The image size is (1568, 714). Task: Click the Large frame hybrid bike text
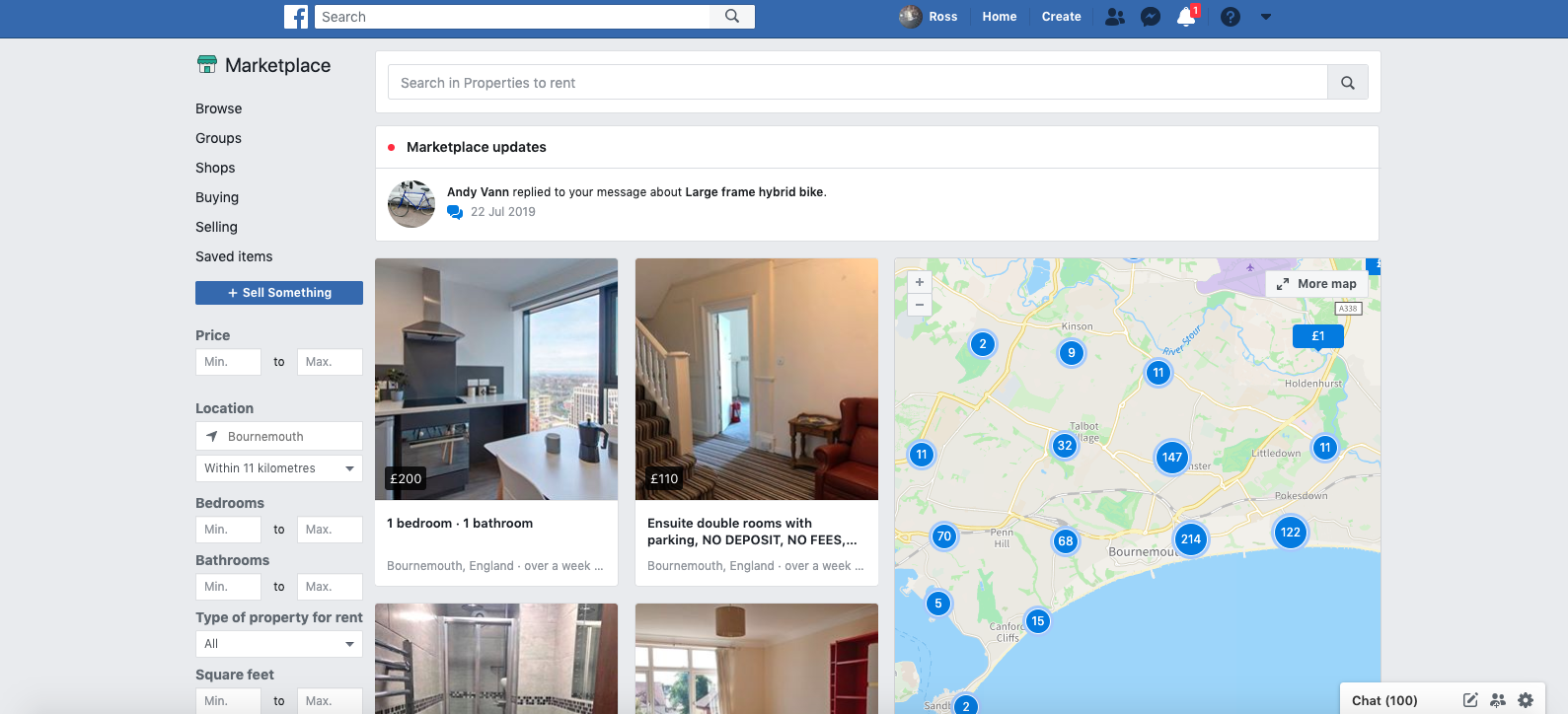[x=754, y=192]
